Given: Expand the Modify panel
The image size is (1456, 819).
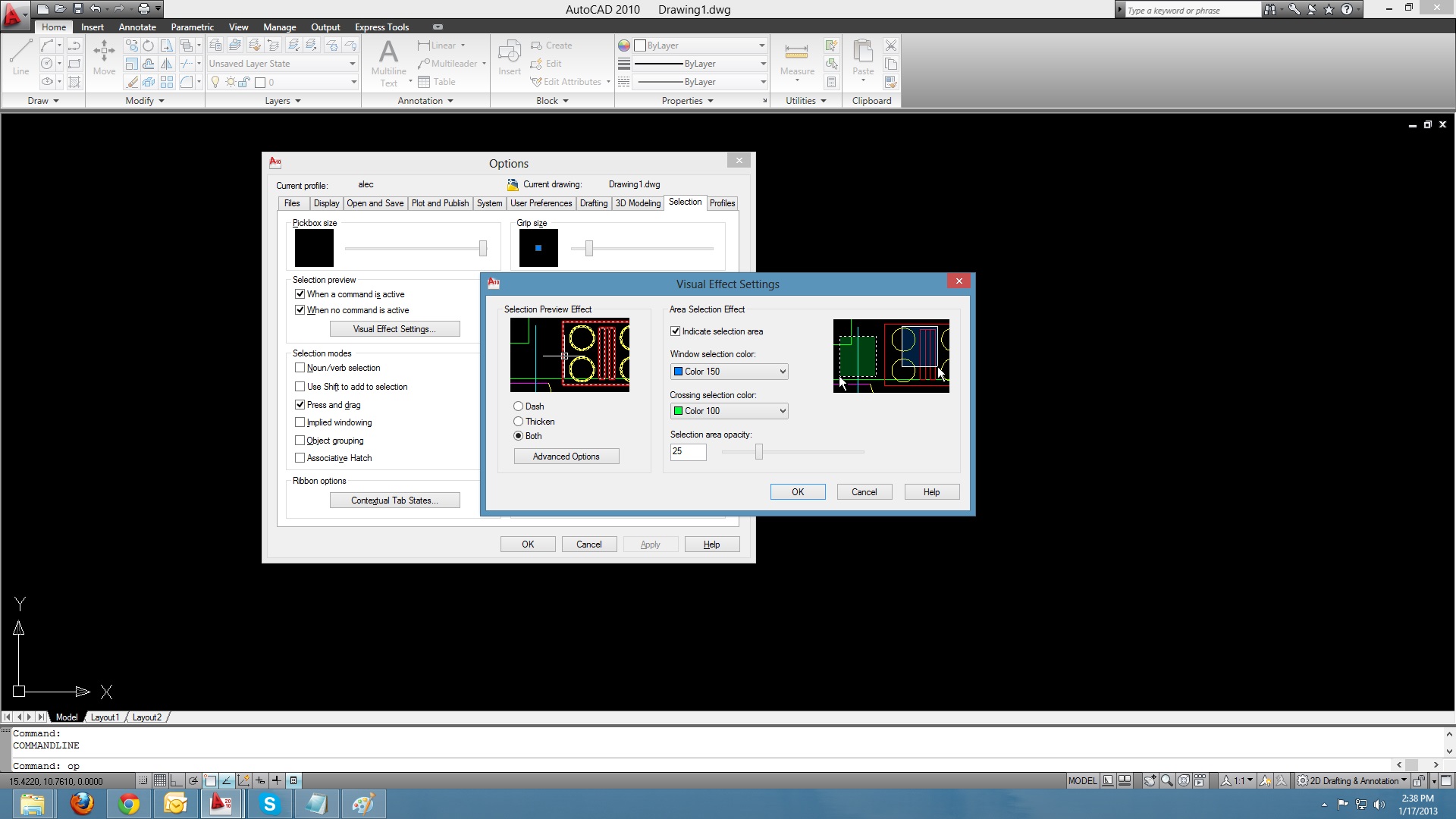Looking at the screenshot, I should (144, 101).
